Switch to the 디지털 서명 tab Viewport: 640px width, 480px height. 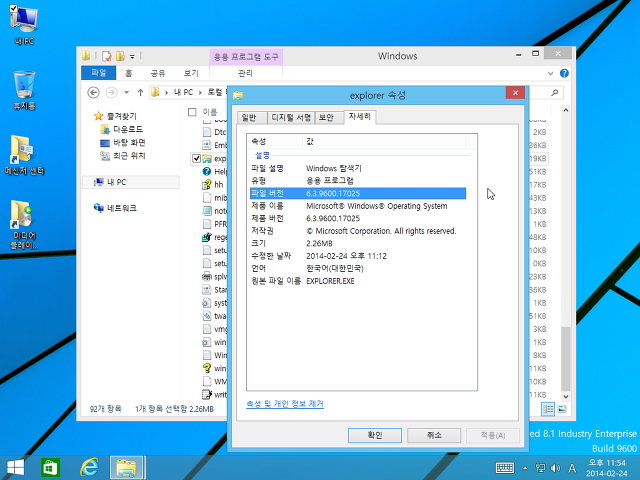[x=291, y=118]
